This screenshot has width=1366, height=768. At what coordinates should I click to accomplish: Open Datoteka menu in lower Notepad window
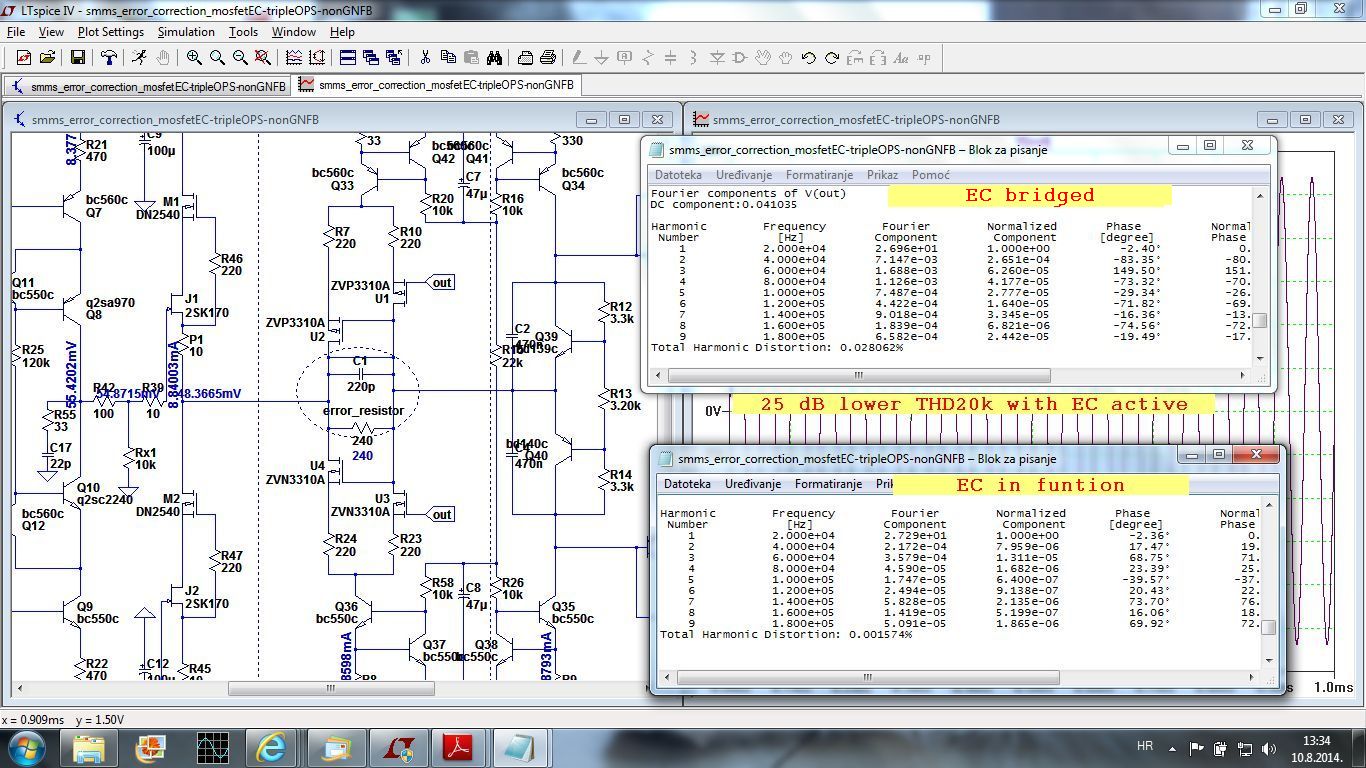[687, 484]
